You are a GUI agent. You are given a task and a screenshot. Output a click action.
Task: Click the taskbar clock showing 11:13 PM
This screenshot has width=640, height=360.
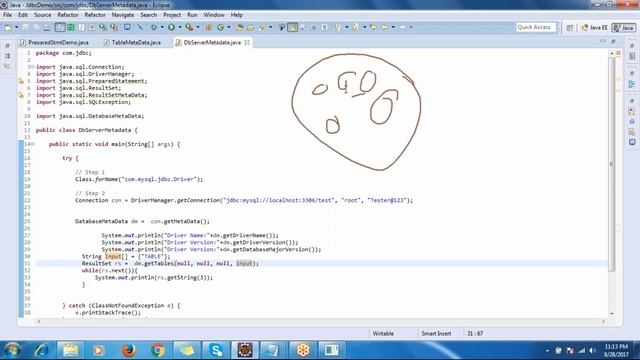(616, 350)
